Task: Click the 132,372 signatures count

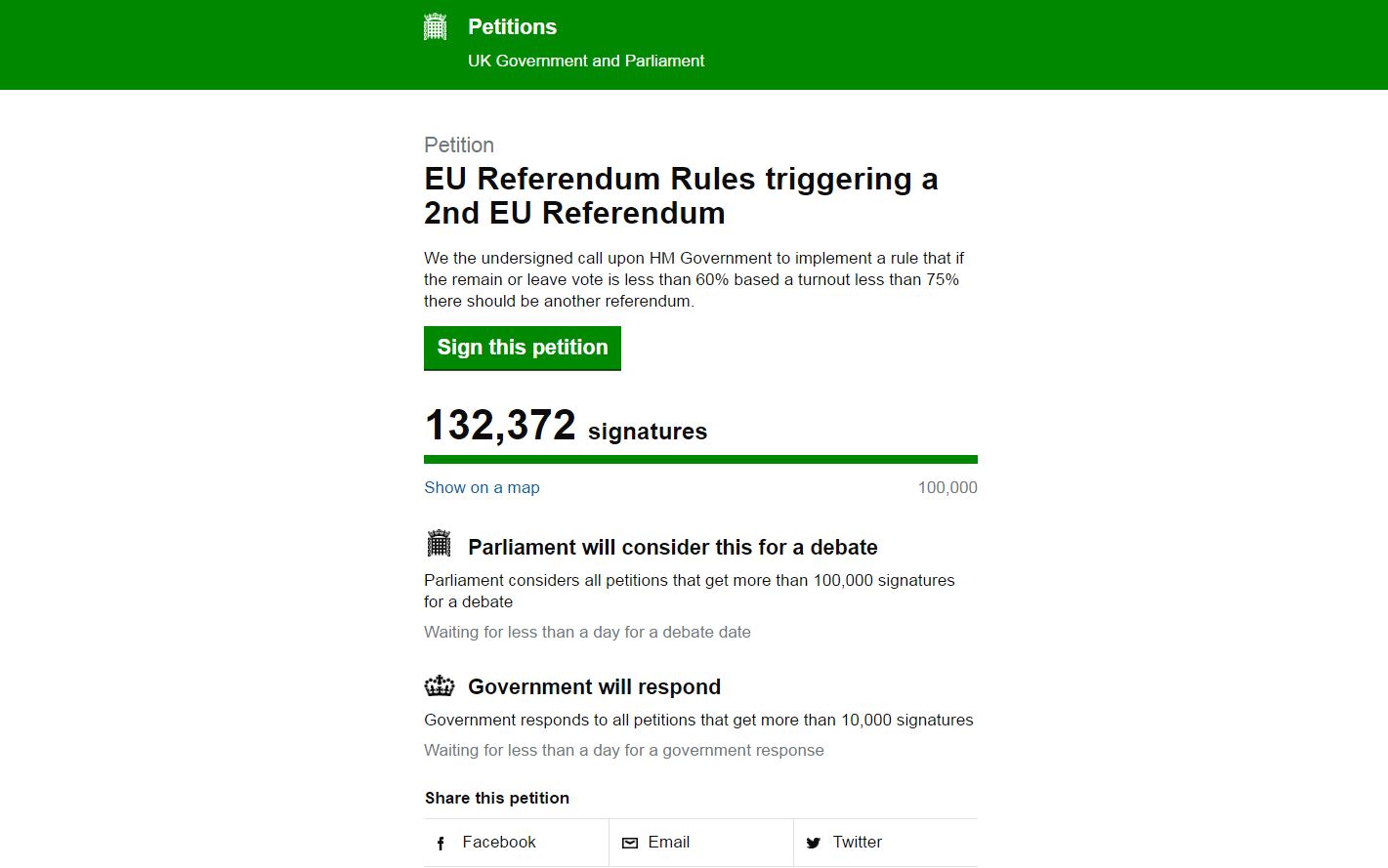Action: point(566,426)
